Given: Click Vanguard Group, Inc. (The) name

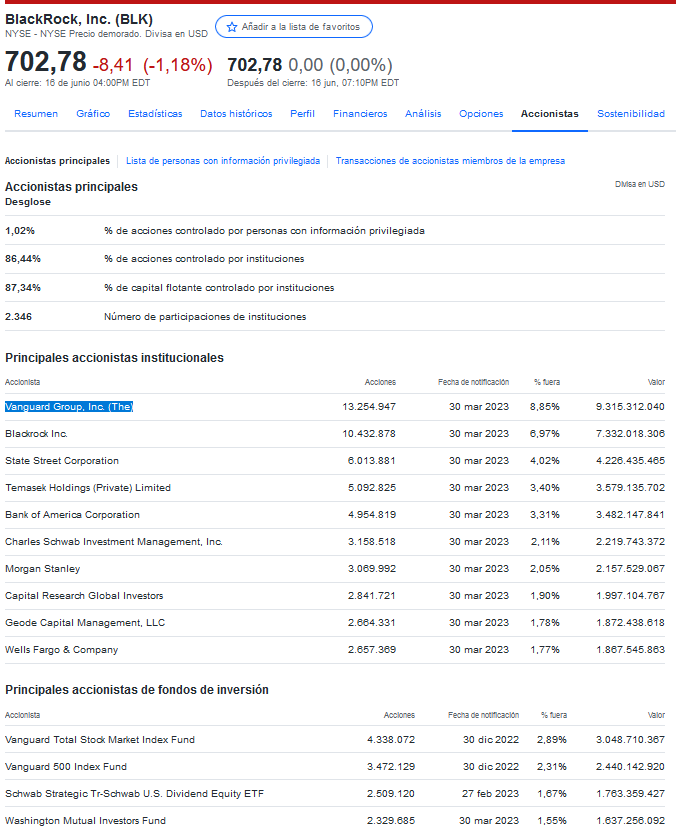Looking at the screenshot, I should [x=69, y=407].
